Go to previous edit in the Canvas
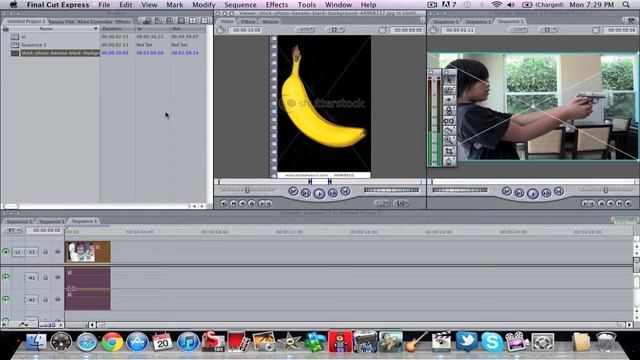Screen dimensions: 640x360 [x=507, y=191]
